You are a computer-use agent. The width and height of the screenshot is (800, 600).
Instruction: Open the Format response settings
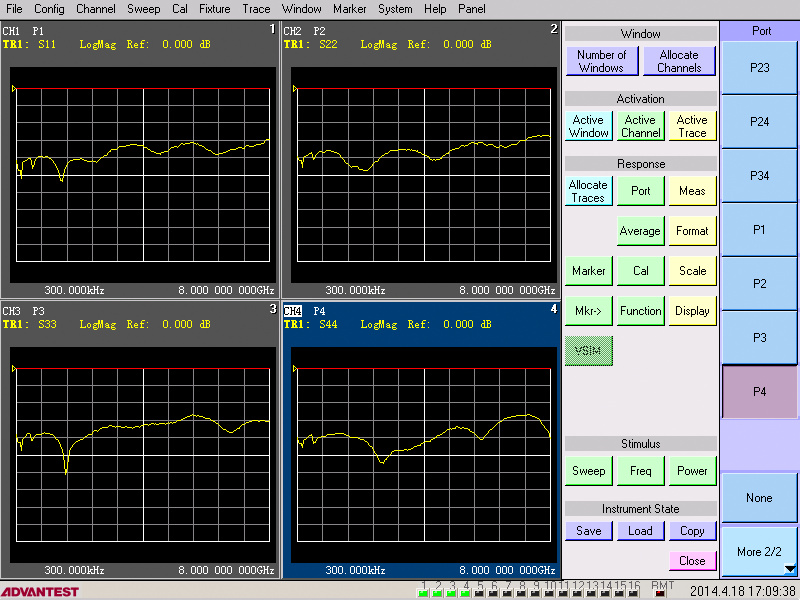point(692,231)
